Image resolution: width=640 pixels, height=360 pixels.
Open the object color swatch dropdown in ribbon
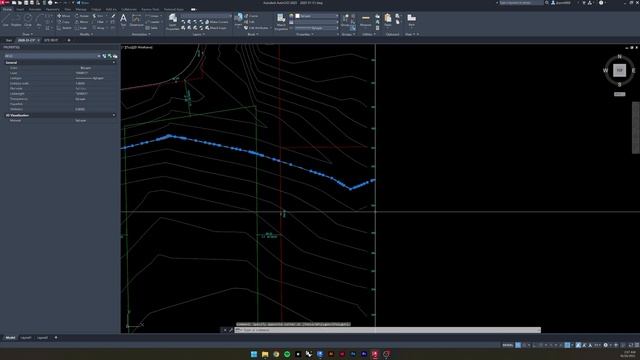pyautogui.click(x=317, y=16)
